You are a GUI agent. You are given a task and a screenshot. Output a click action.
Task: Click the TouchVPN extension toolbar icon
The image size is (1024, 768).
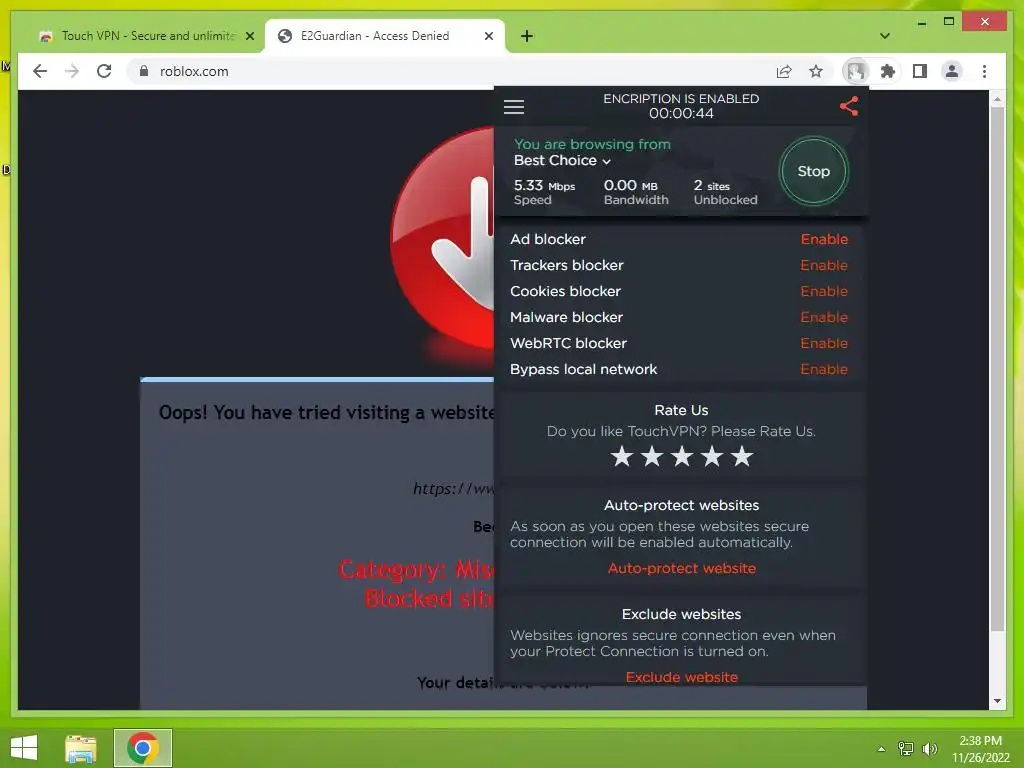[856, 71]
